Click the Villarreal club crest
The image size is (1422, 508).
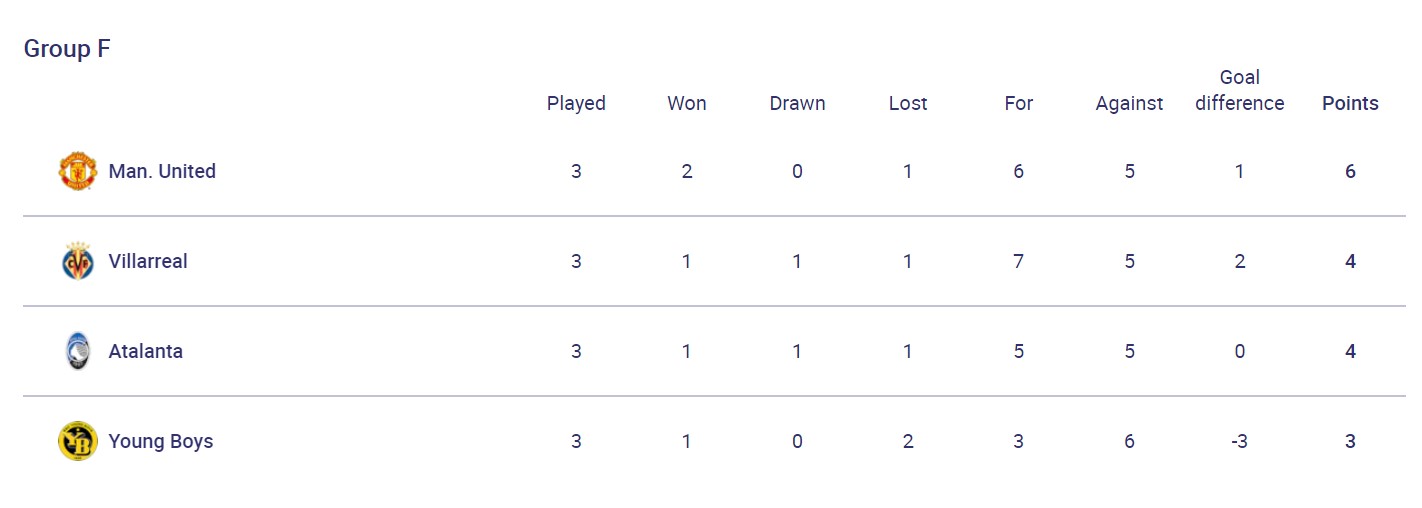pos(77,261)
